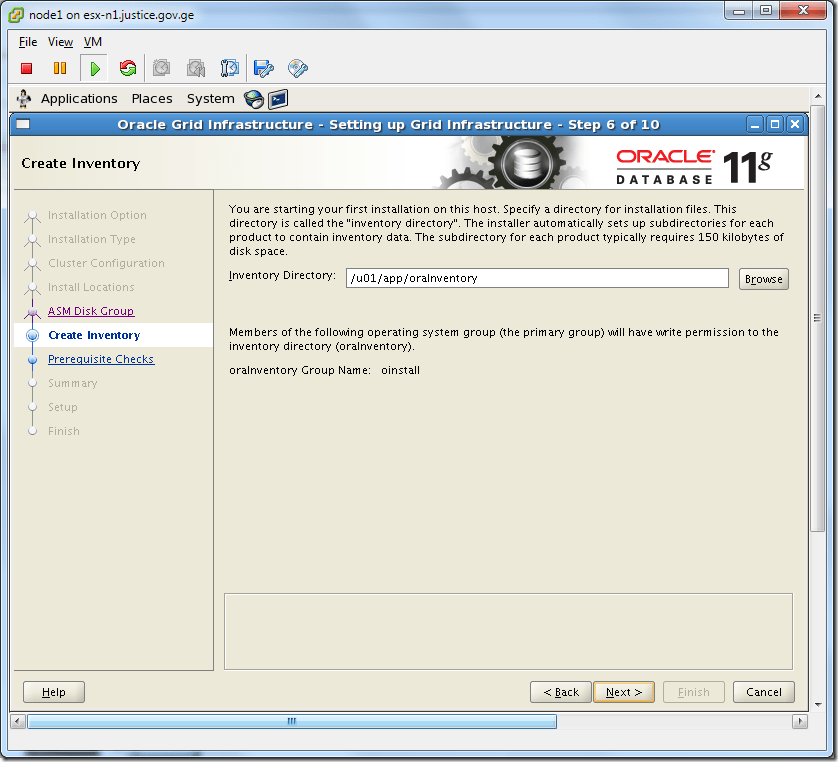The image size is (838, 762).
Task: Open the snapshot manager icon
Action: click(x=229, y=67)
